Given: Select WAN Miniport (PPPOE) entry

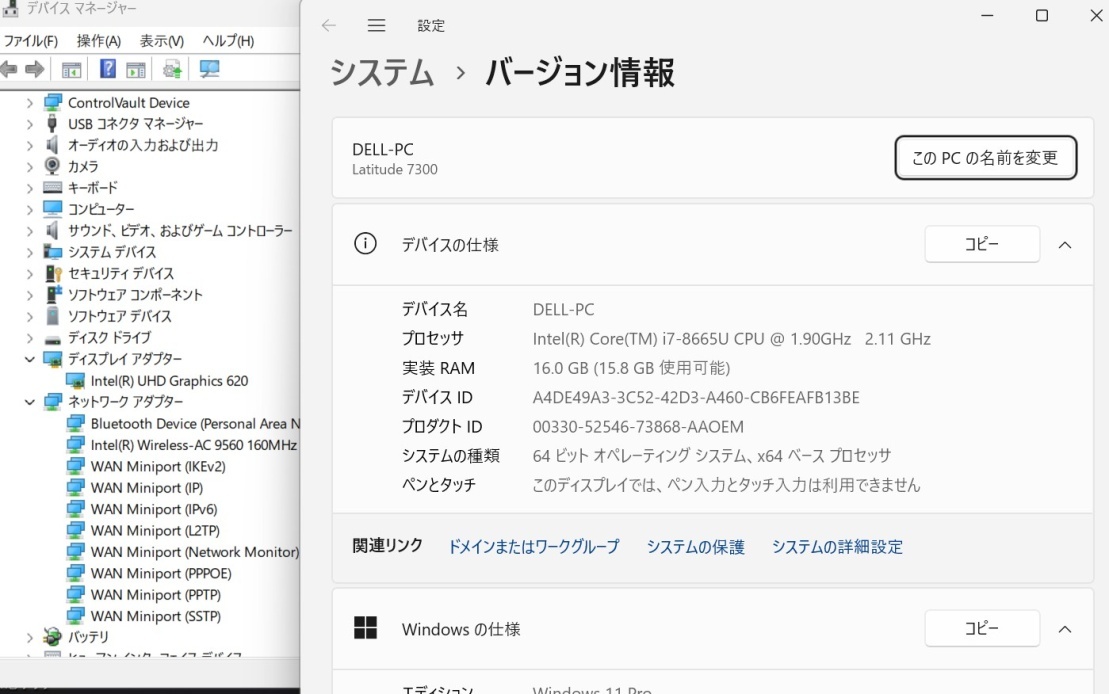Looking at the screenshot, I should click(x=161, y=573).
